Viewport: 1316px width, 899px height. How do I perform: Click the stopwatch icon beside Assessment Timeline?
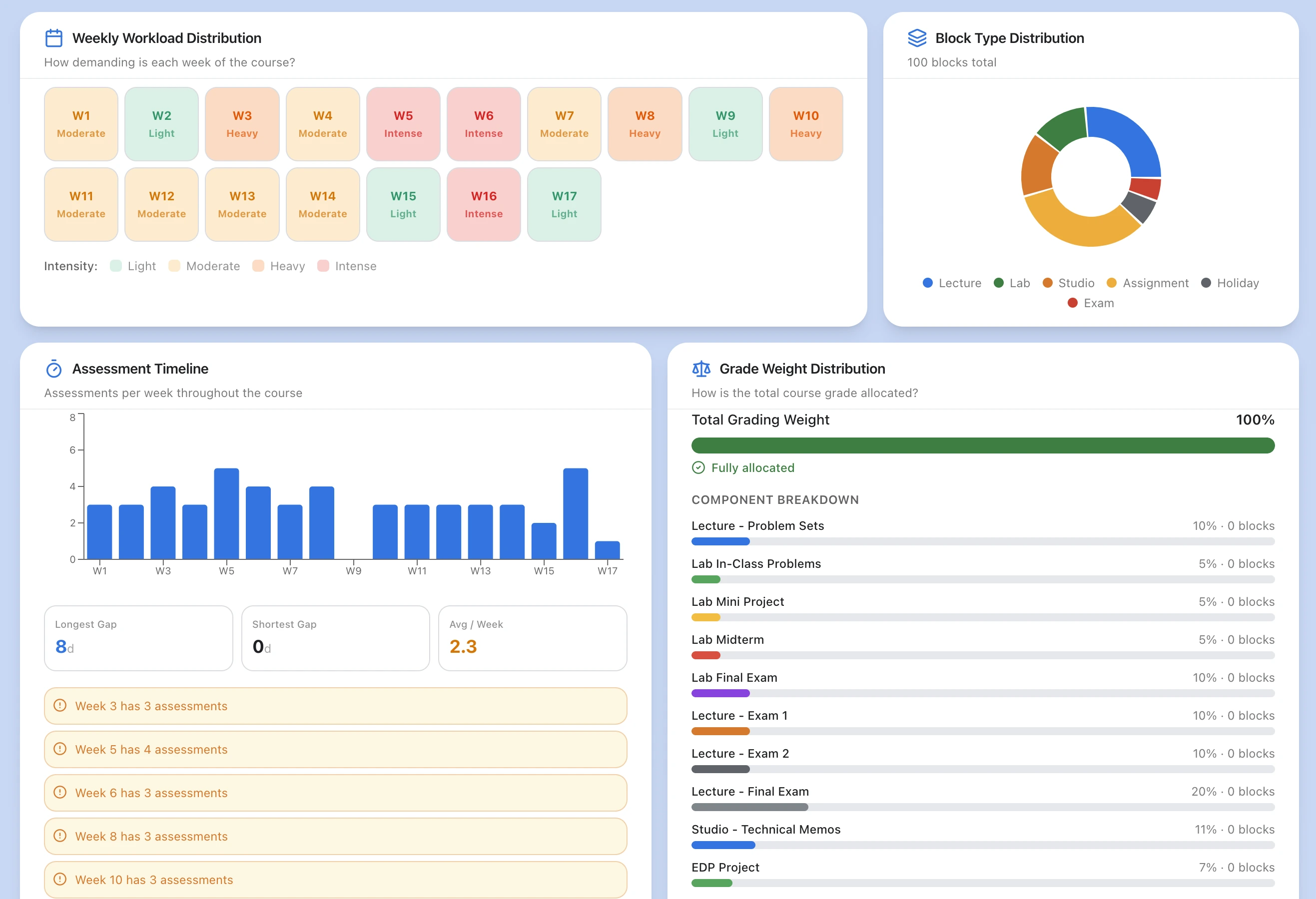pyautogui.click(x=54, y=369)
